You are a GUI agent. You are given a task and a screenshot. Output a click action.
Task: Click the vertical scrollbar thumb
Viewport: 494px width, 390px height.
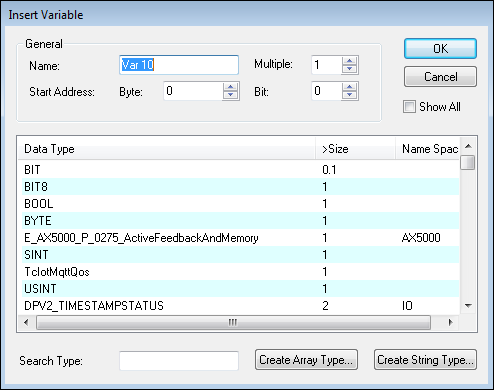tap(468, 163)
